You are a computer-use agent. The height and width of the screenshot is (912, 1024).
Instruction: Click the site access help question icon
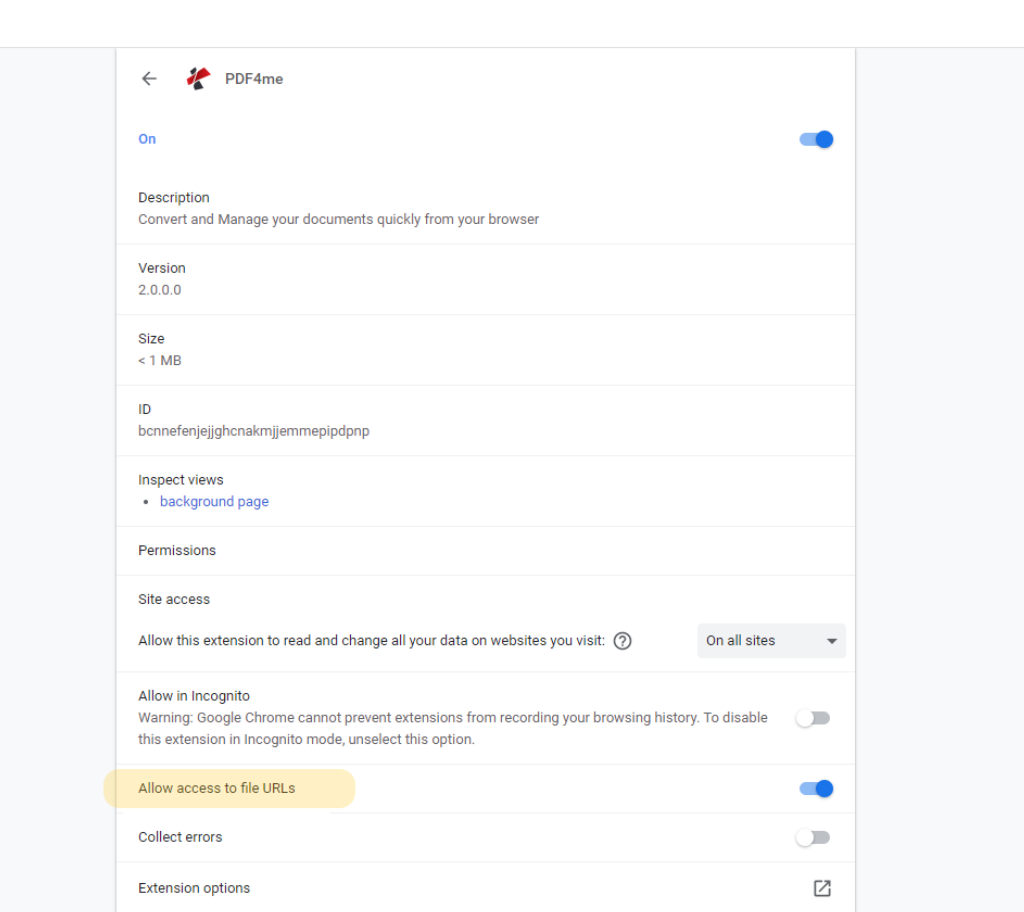pos(622,641)
